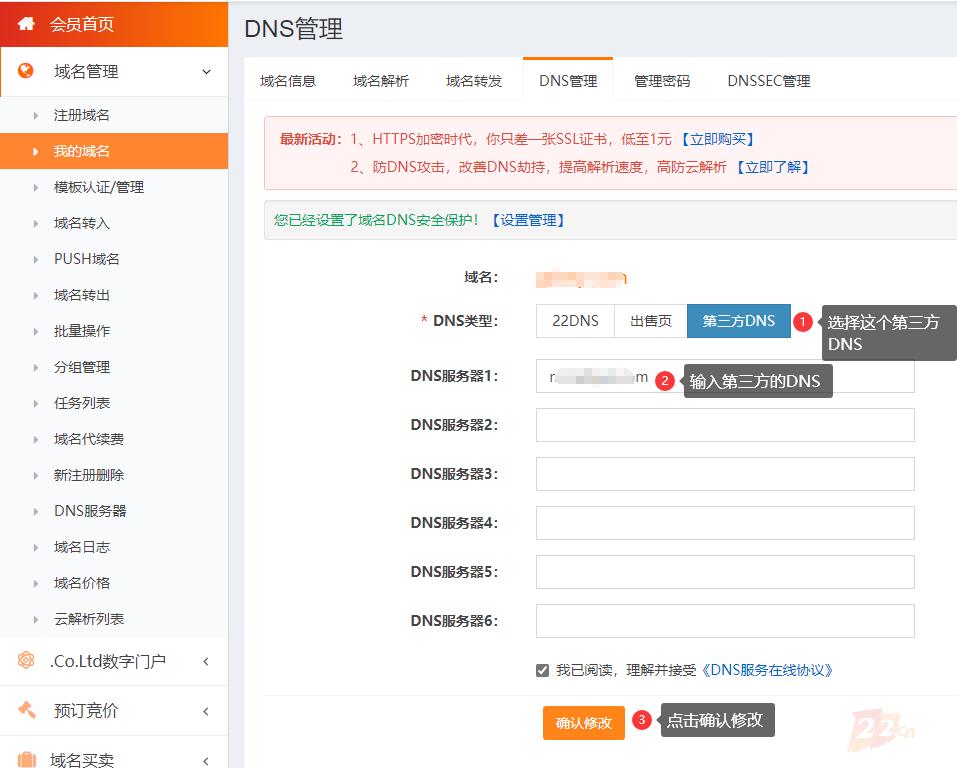Choose the 第三方DNS type option

click(x=738, y=321)
